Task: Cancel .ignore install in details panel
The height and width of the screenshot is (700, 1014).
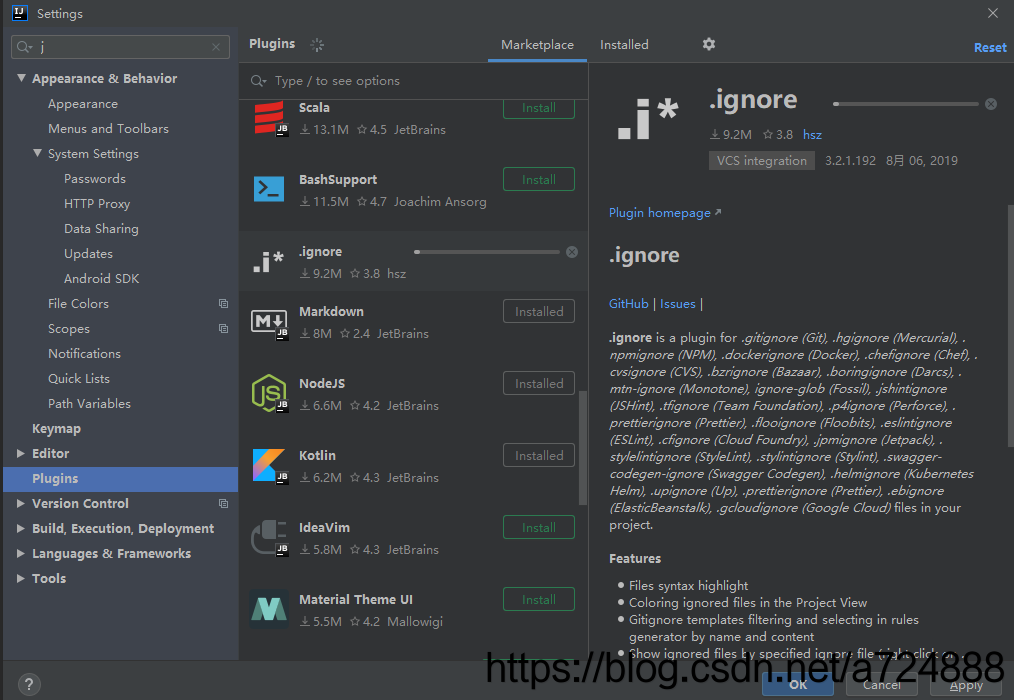Action: (991, 104)
